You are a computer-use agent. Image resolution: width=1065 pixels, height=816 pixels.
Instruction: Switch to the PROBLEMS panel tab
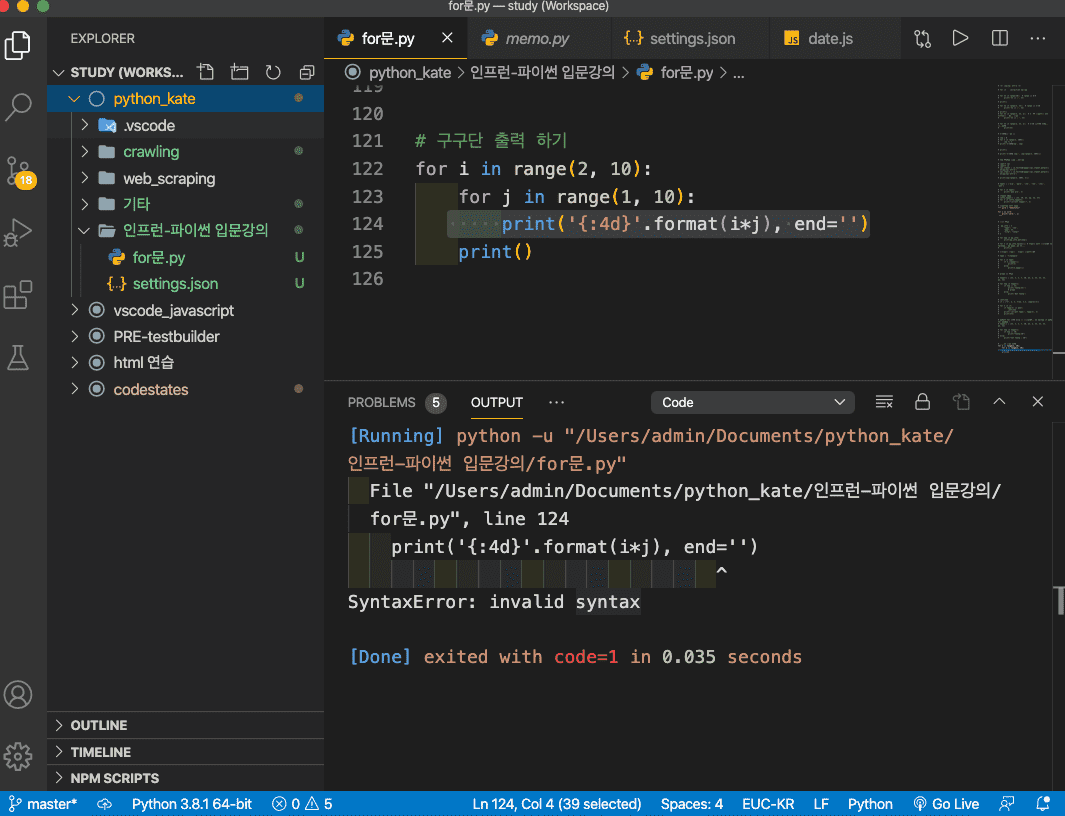381,402
